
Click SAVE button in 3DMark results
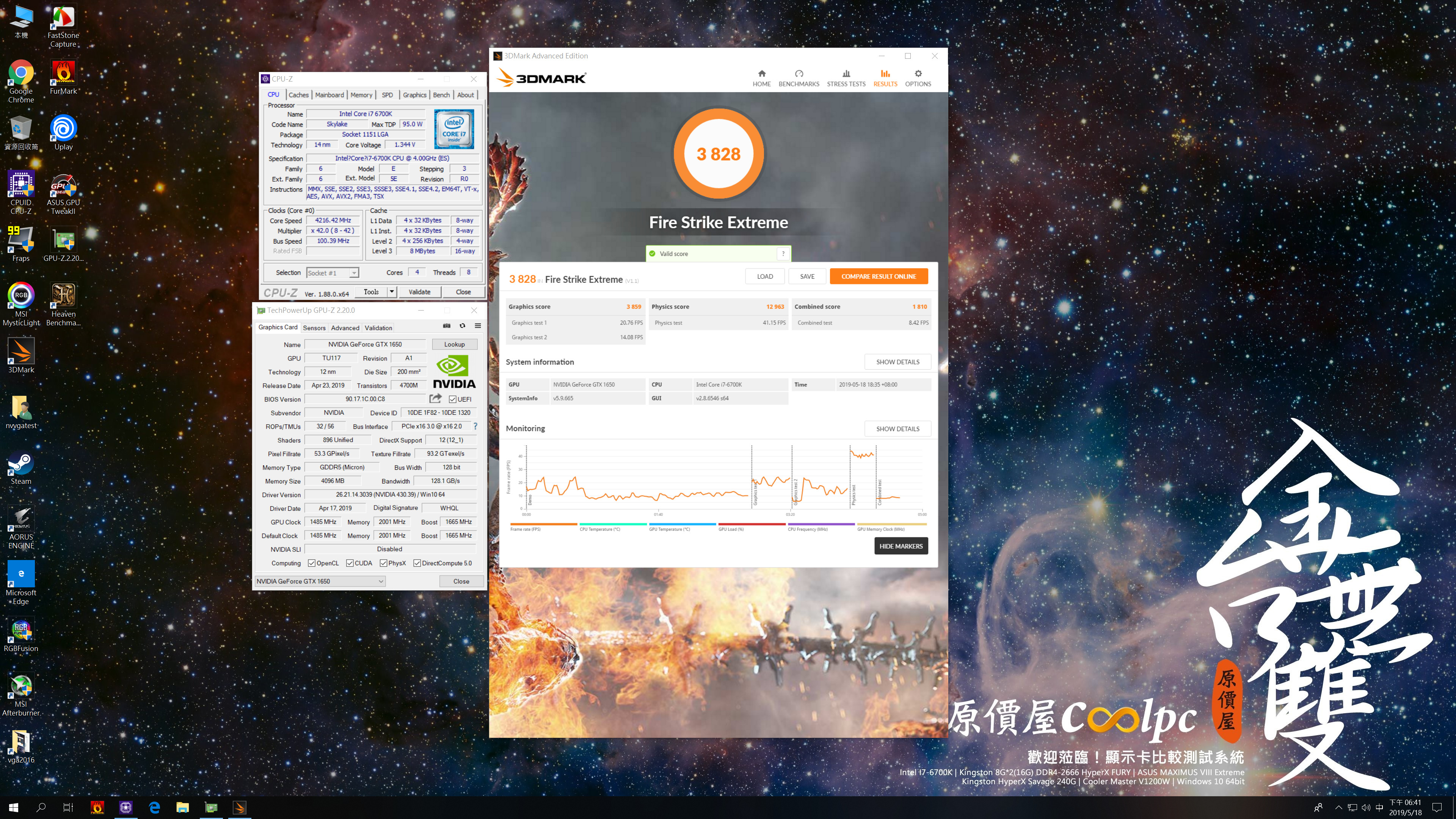point(807,276)
